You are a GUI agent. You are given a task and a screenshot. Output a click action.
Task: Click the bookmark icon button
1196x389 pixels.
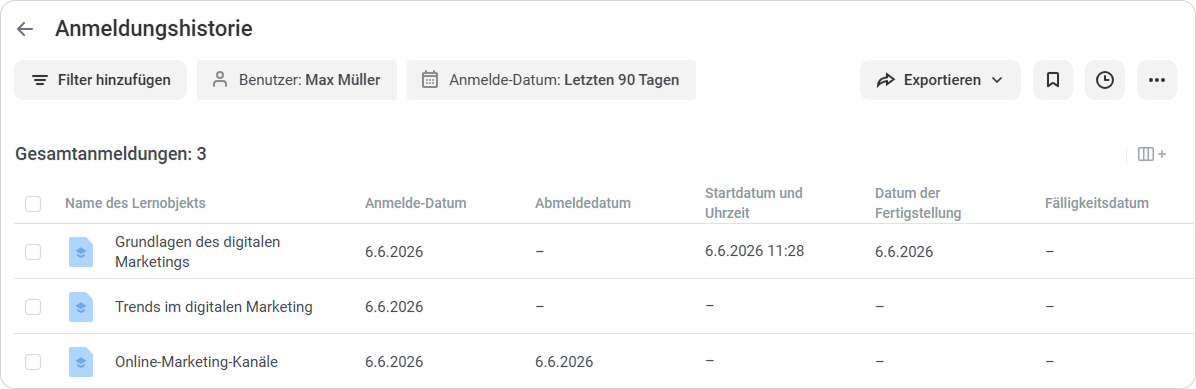[x=1053, y=80]
